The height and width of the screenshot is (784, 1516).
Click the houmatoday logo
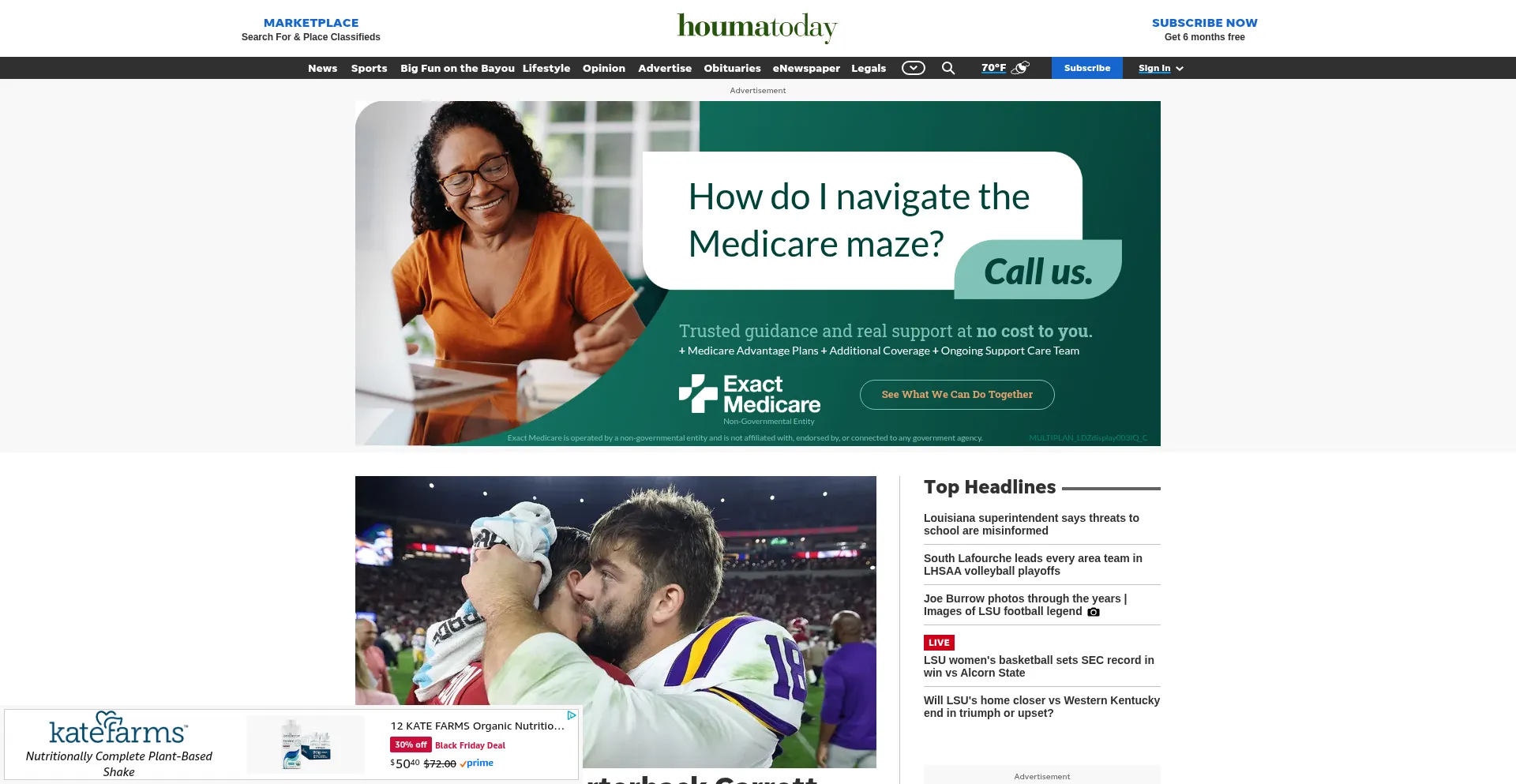(757, 28)
